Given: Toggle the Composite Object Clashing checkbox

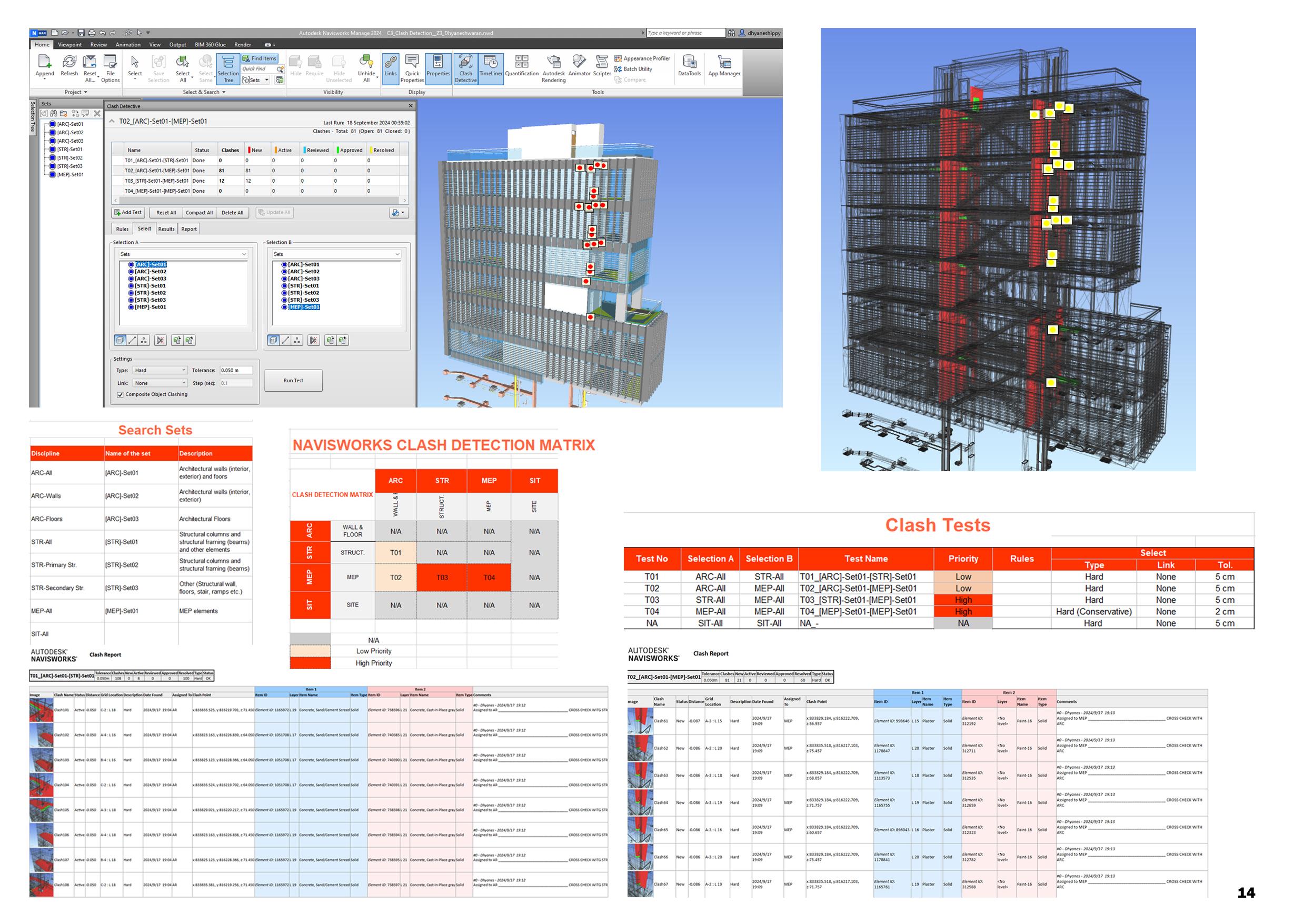Looking at the screenshot, I should click(x=121, y=394).
